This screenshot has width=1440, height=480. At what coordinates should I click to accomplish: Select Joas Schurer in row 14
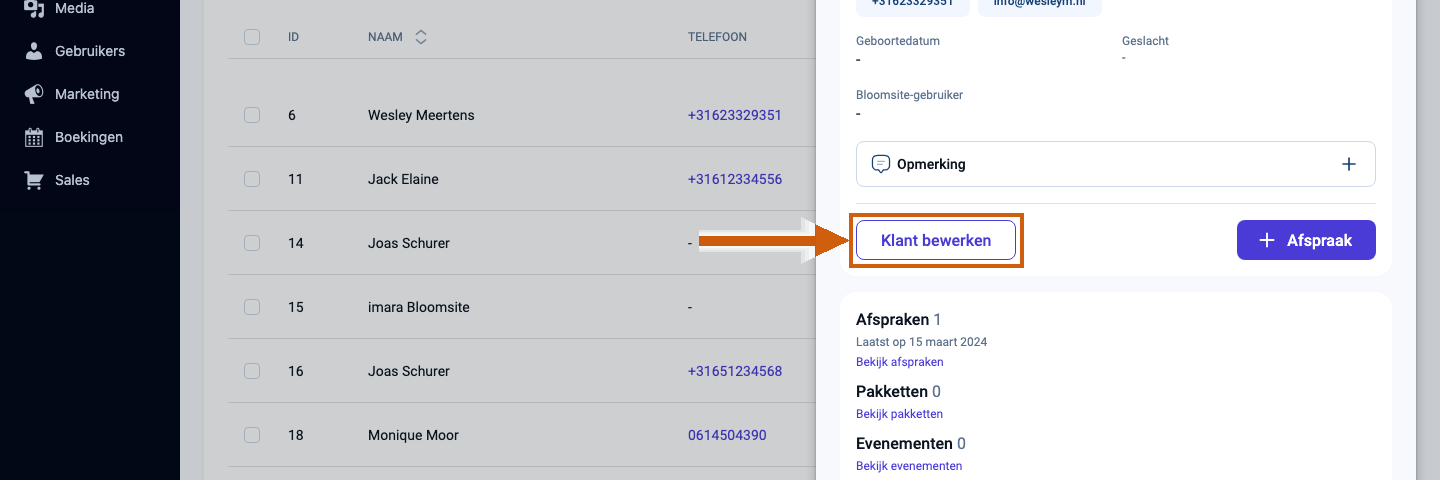pos(409,243)
